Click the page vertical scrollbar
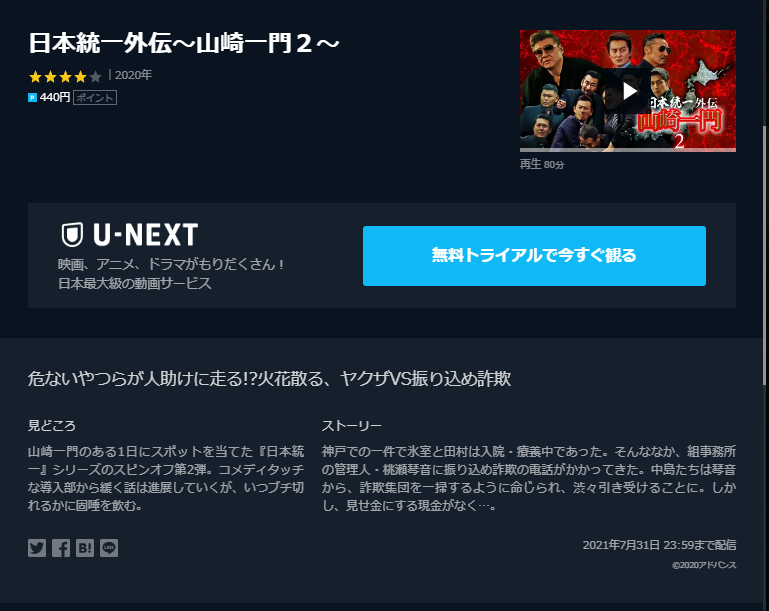This screenshot has width=769, height=611. click(x=766, y=255)
